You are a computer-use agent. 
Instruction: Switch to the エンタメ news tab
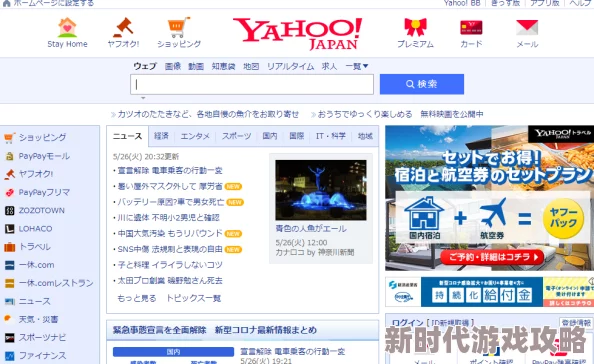[195, 136]
